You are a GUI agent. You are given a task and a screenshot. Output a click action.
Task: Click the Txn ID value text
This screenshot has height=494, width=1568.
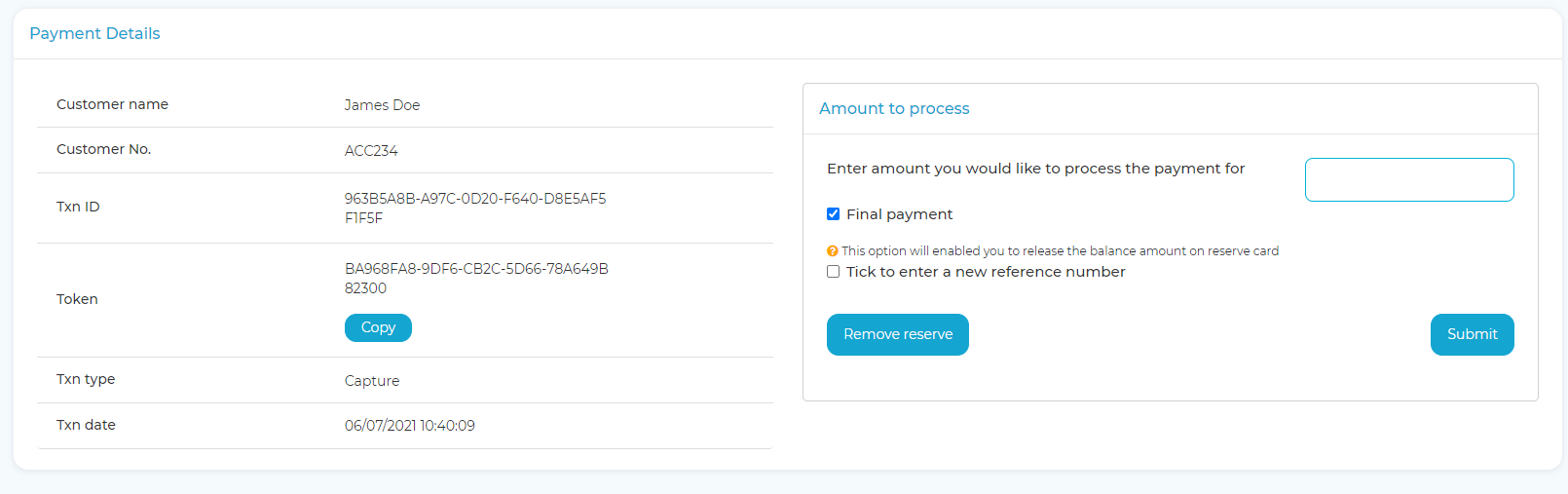[475, 209]
